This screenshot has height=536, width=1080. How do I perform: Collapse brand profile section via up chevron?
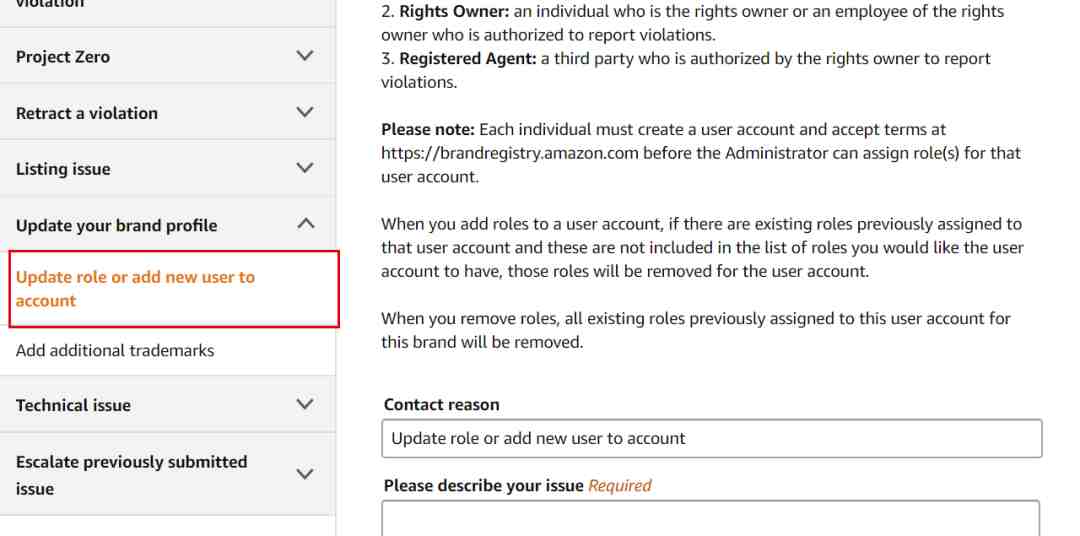(305, 223)
